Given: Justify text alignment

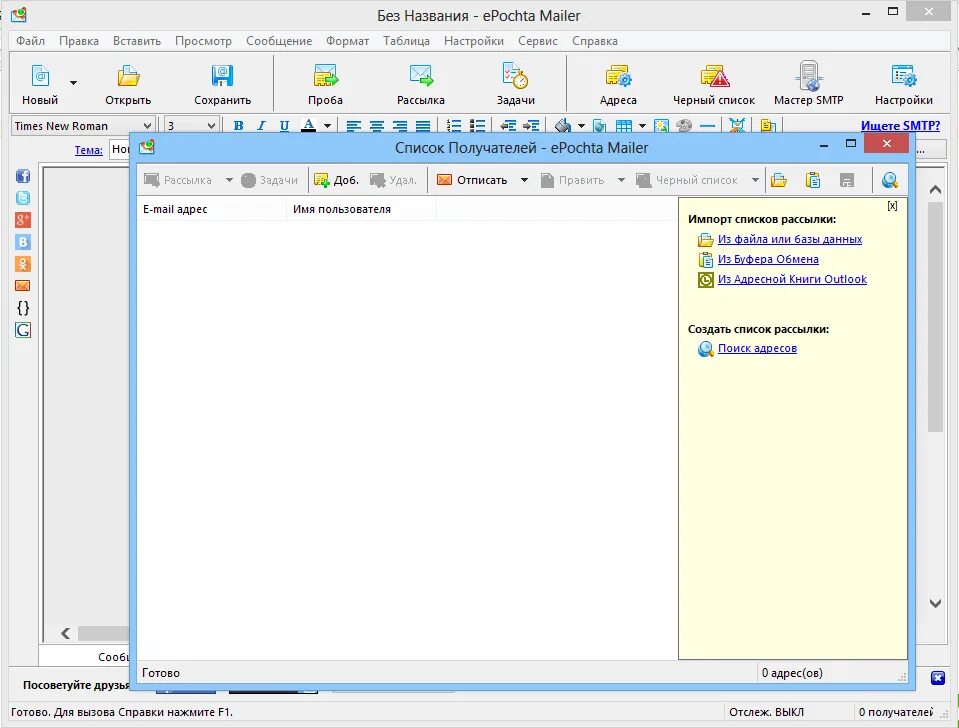Looking at the screenshot, I should pyautogui.click(x=423, y=126).
